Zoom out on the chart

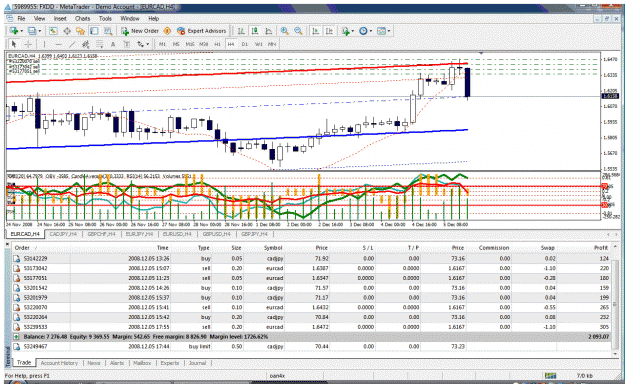coord(298,31)
